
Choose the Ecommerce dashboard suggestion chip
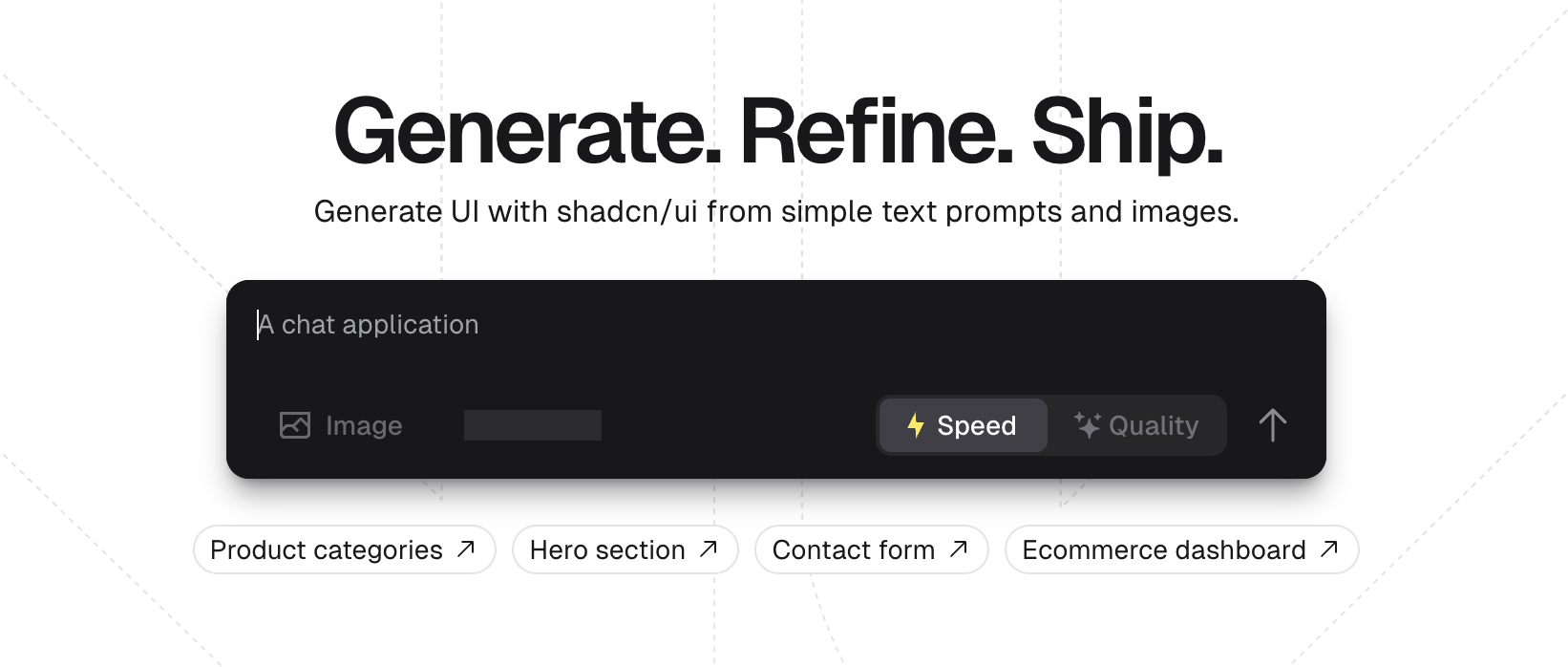tap(1181, 549)
